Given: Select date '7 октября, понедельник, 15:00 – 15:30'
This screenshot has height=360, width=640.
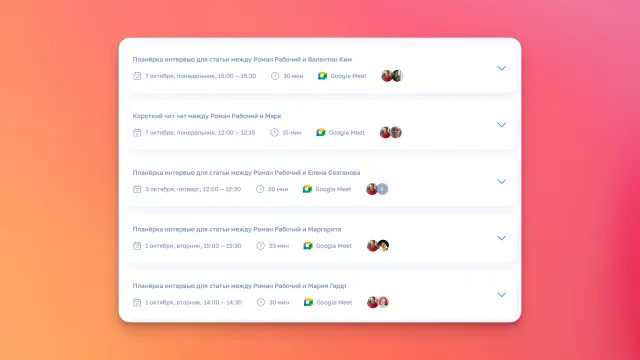Looking at the screenshot, I should point(200,76).
